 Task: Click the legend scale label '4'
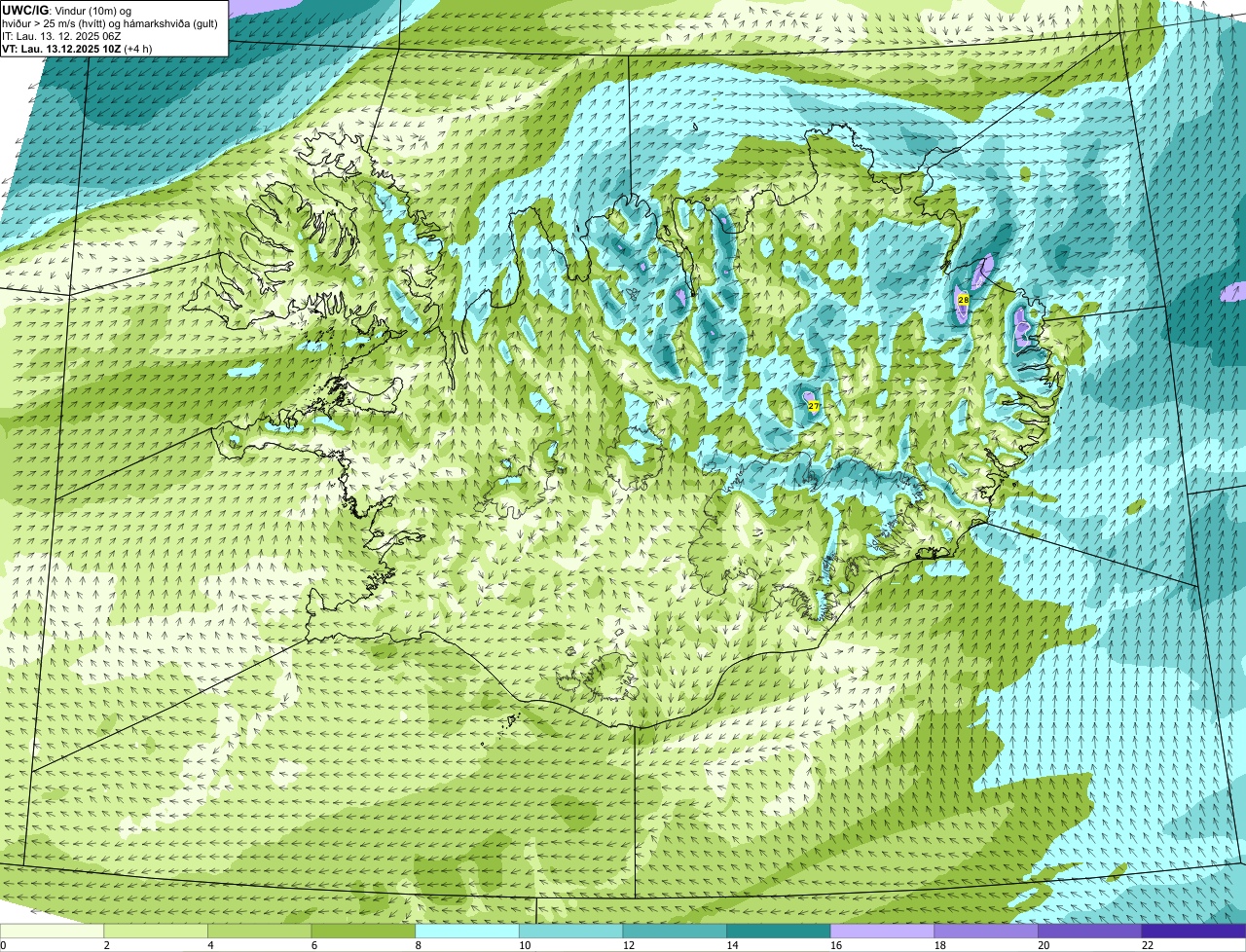tap(210, 945)
